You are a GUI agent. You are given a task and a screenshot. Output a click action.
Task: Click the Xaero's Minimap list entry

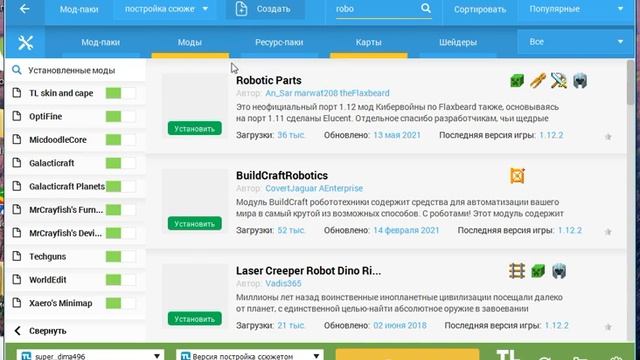click(x=76, y=303)
